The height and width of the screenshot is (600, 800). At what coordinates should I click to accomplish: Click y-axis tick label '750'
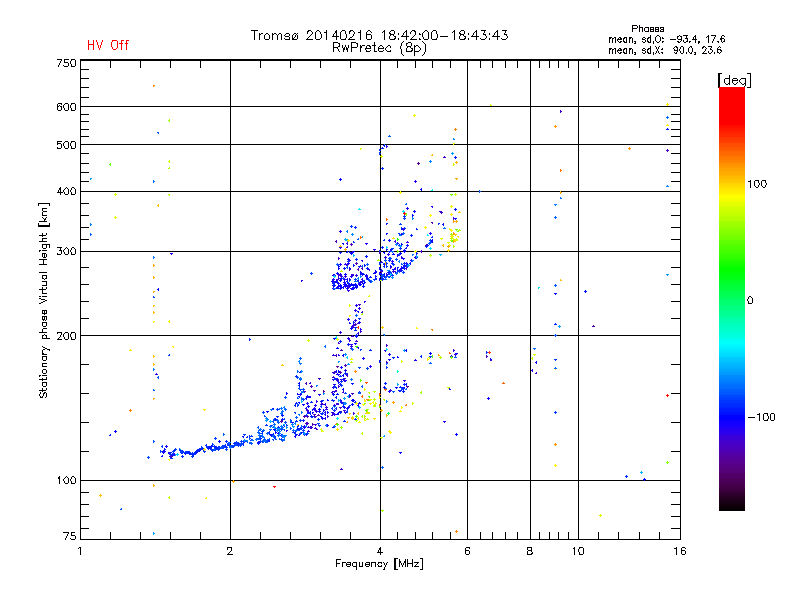pyautogui.click(x=66, y=63)
